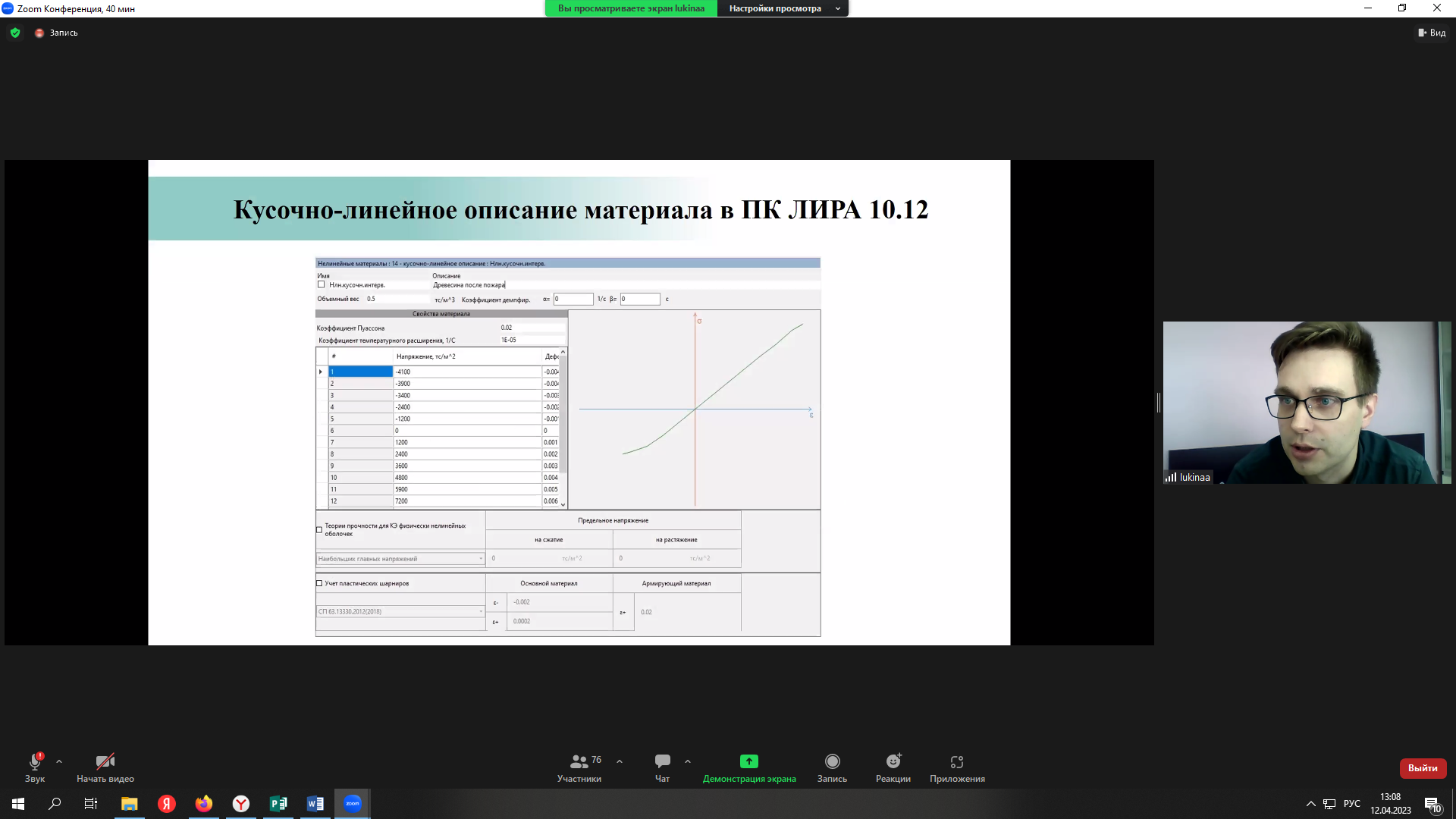Start video with Начать видео
Screen dimensions: 1456x819
coord(105,767)
